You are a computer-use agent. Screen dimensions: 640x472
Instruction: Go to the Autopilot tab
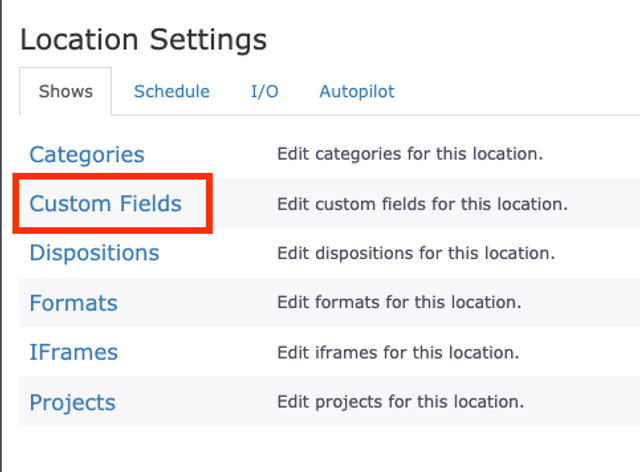(x=357, y=92)
